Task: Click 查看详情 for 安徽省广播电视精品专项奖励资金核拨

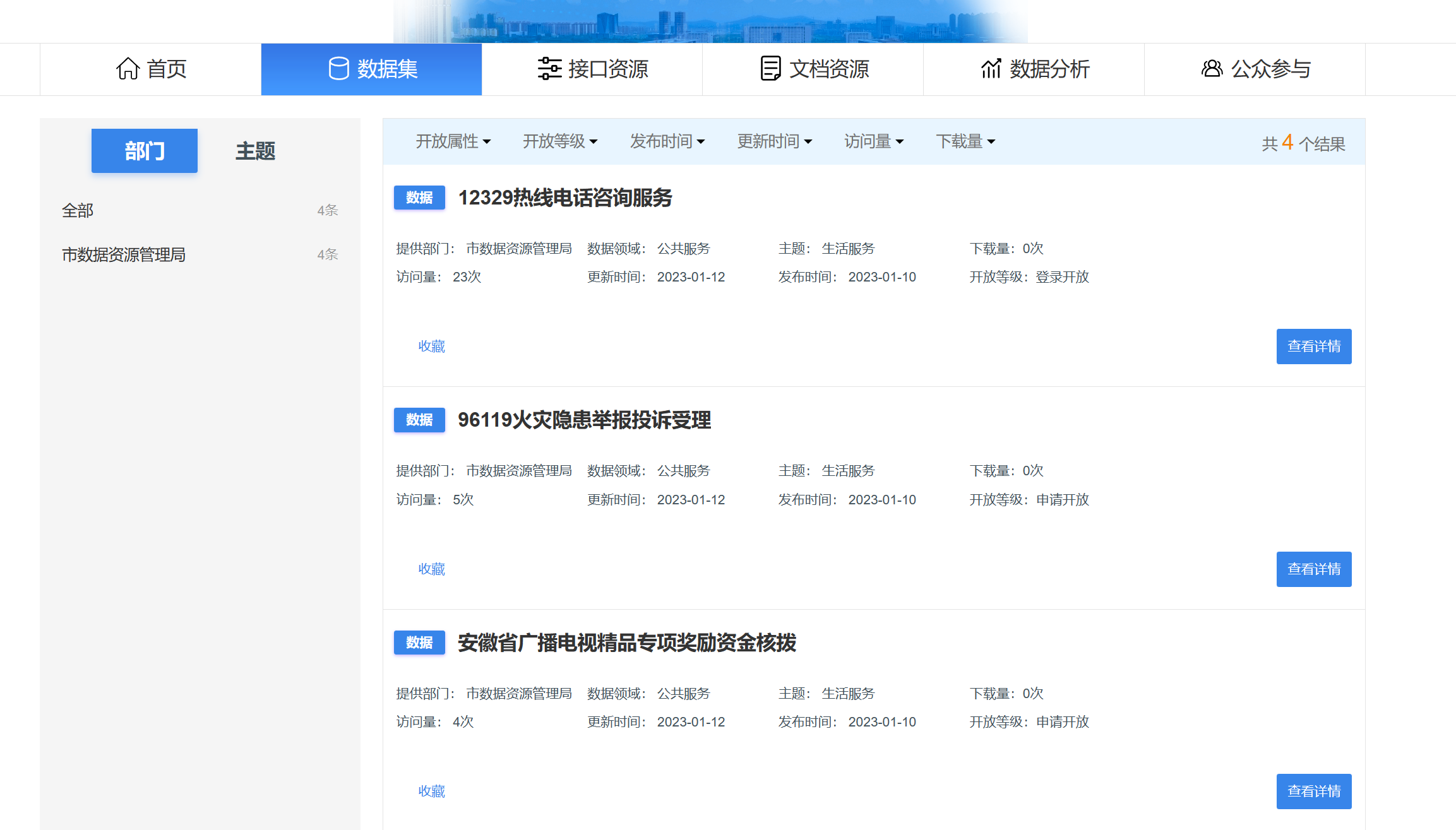Action: pyautogui.click(x=1314, y=791)
